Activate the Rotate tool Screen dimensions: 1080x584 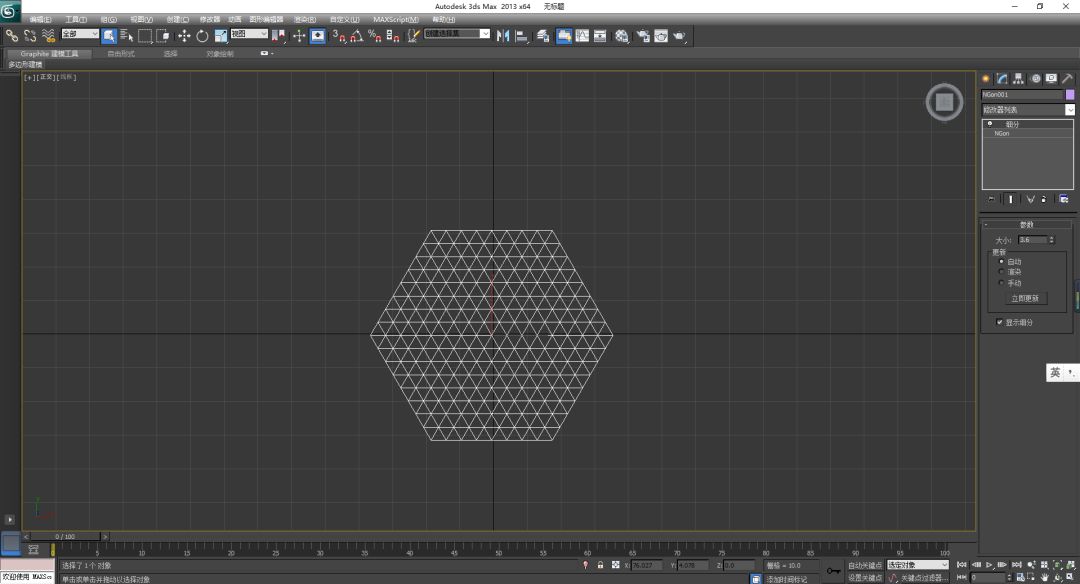point(202,36)
